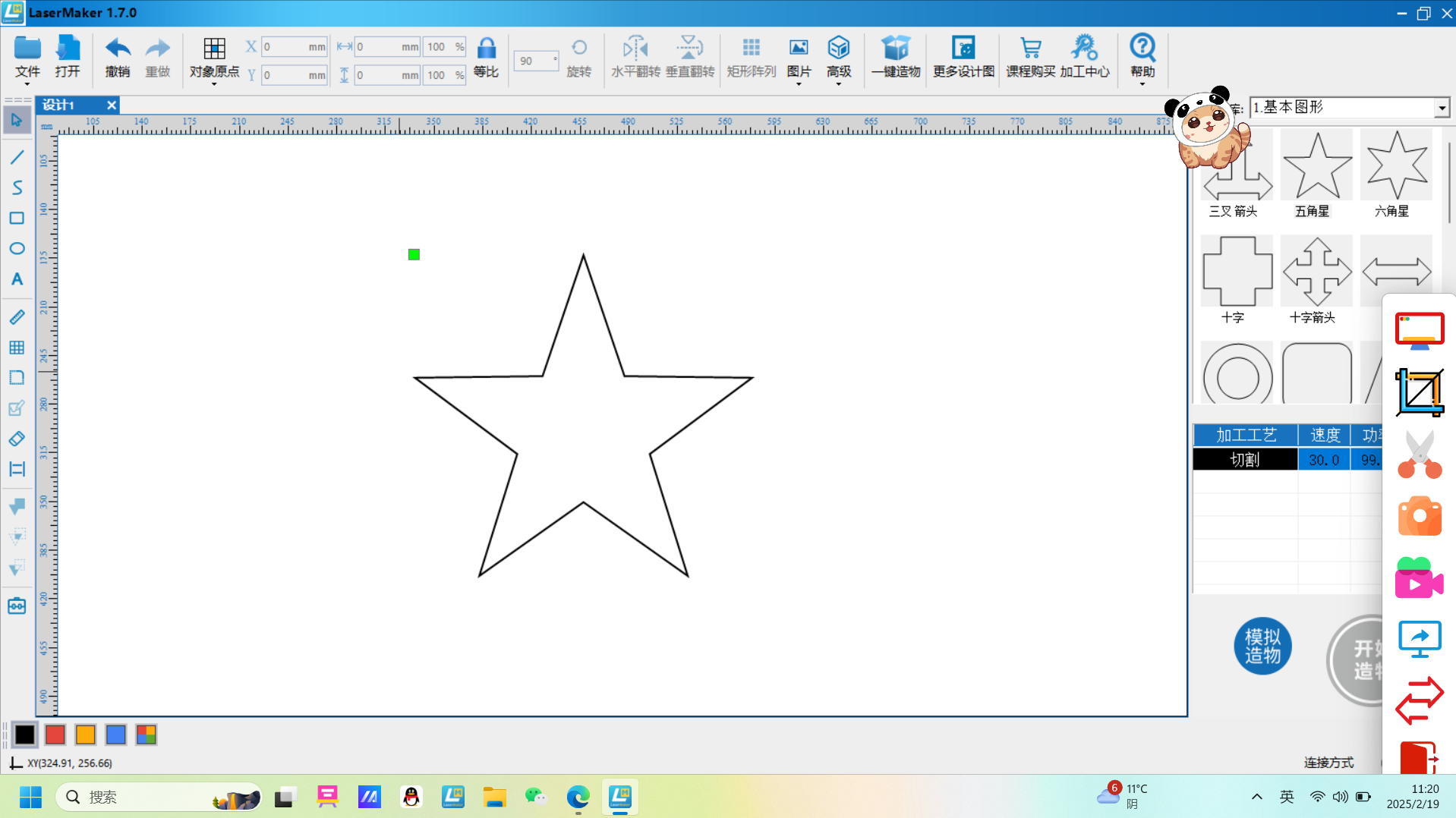Pick the red color swatch
Viewport: 1456px width, 818px height.
coord(55,735)
